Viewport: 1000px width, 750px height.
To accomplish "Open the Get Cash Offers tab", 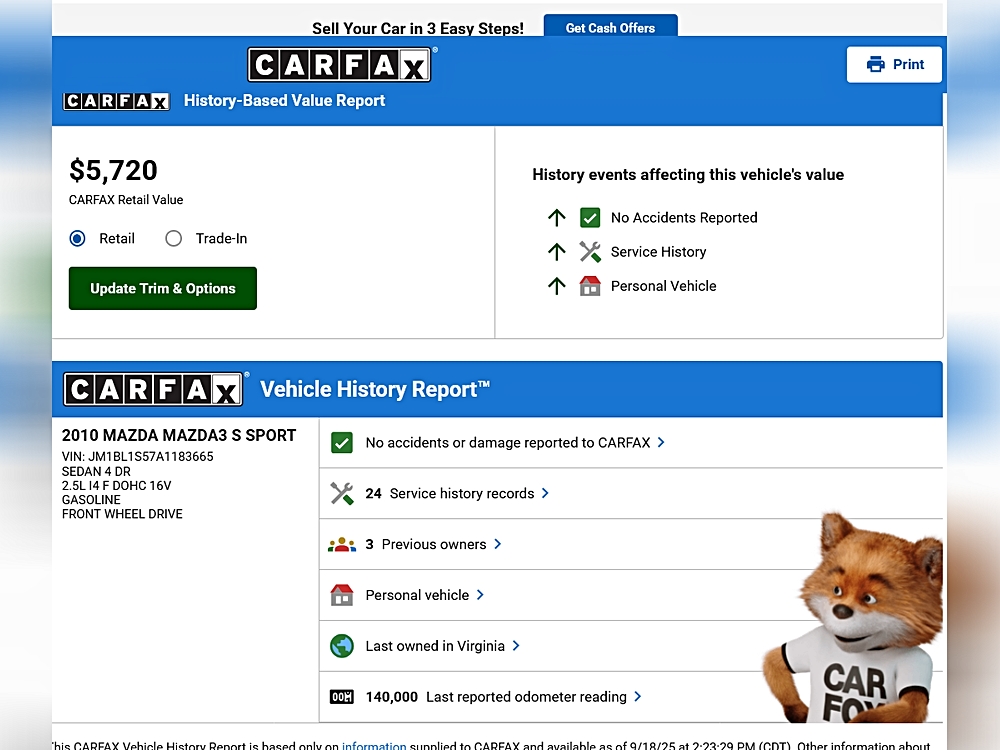I will click(x=610, y=27).
